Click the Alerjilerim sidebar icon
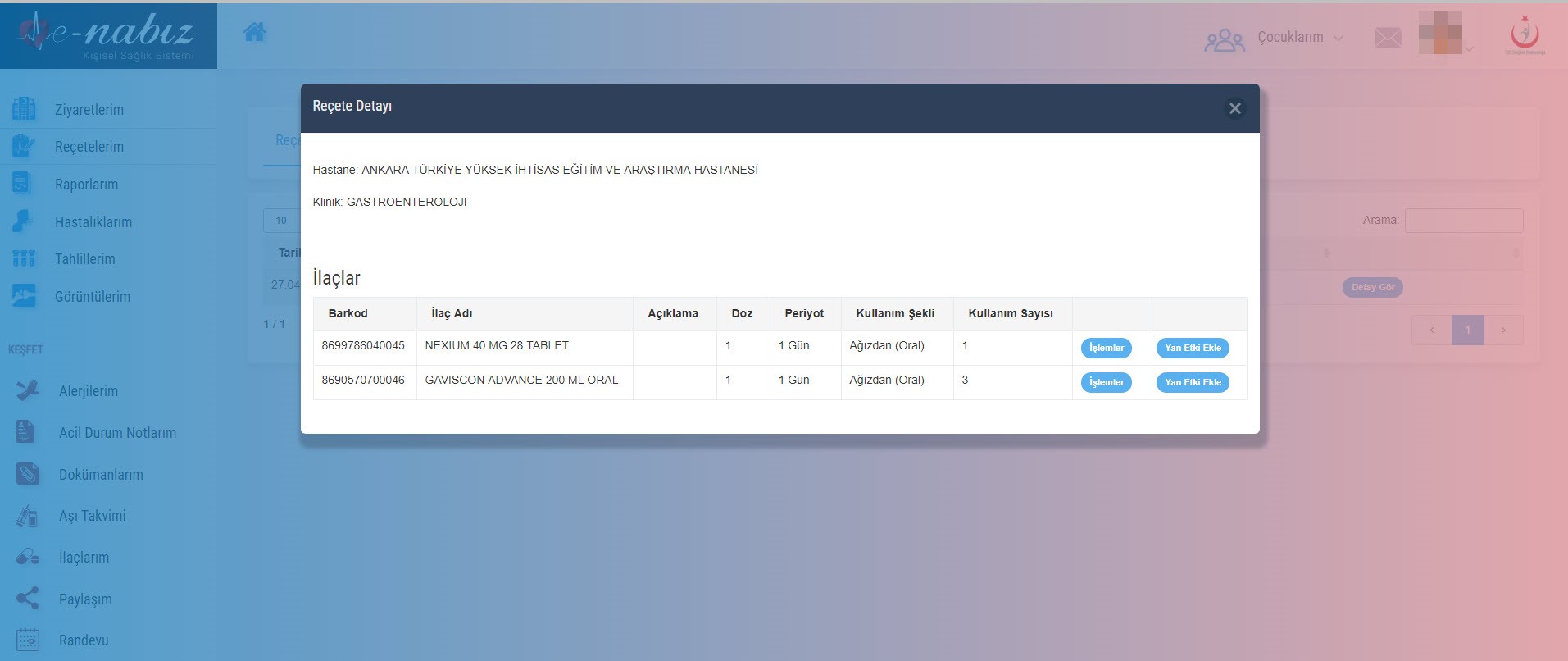This screenshot has height=661, width=1568. pos(27,390)
